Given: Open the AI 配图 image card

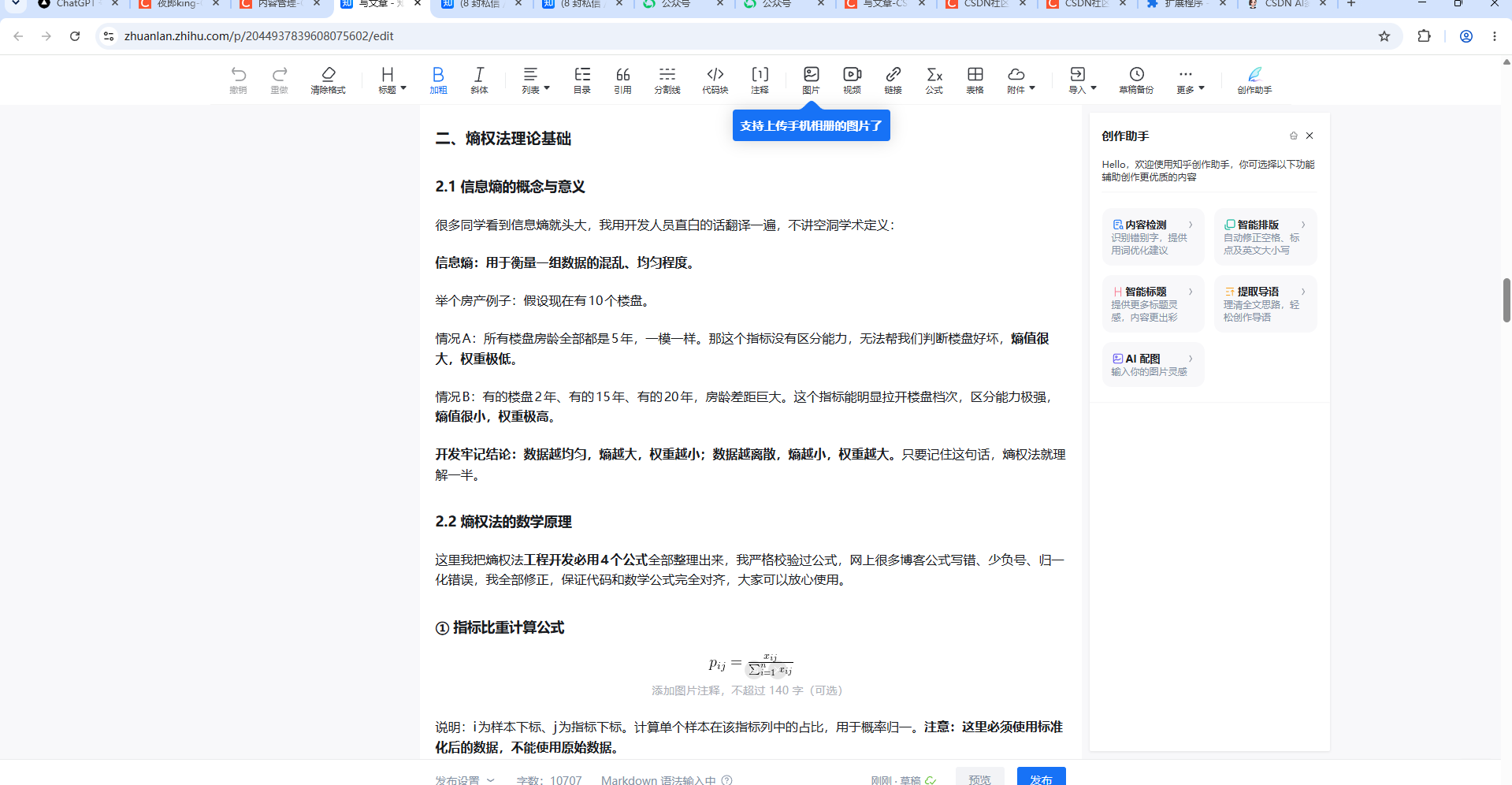Looking at the screenshot, I should [x=1153, y=364].
